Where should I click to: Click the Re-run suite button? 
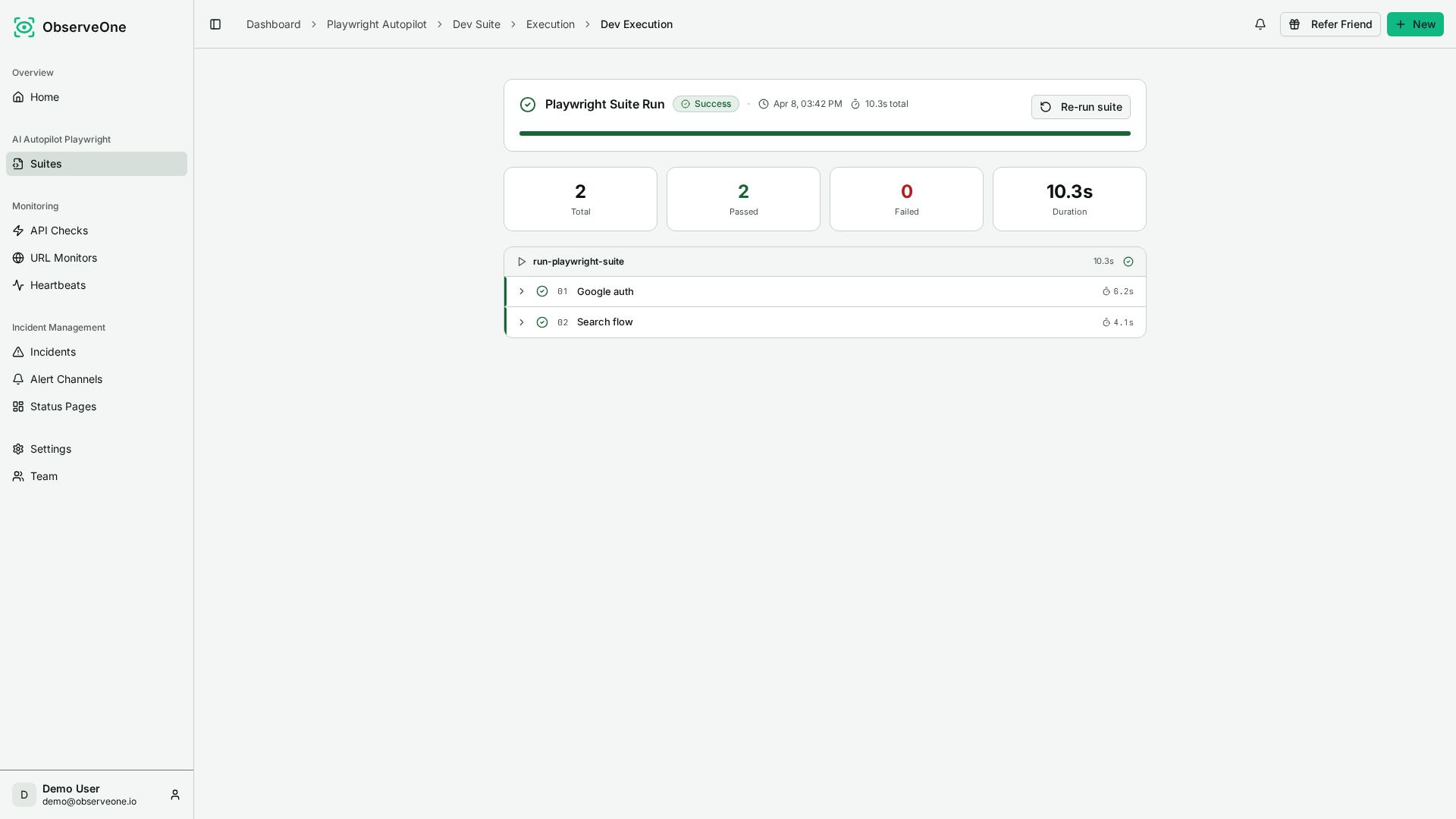[x=1081, y=107]
